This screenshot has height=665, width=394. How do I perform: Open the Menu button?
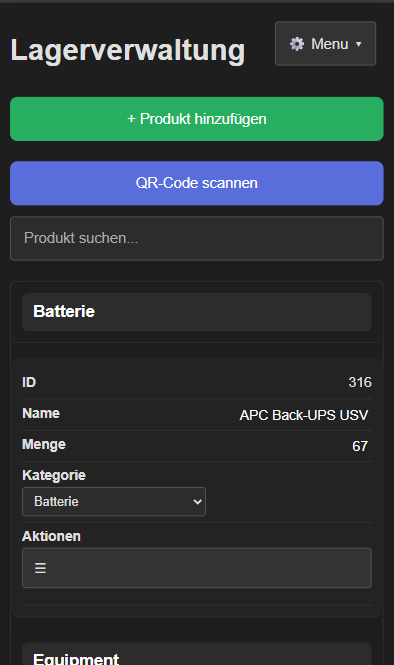(325, 44)
